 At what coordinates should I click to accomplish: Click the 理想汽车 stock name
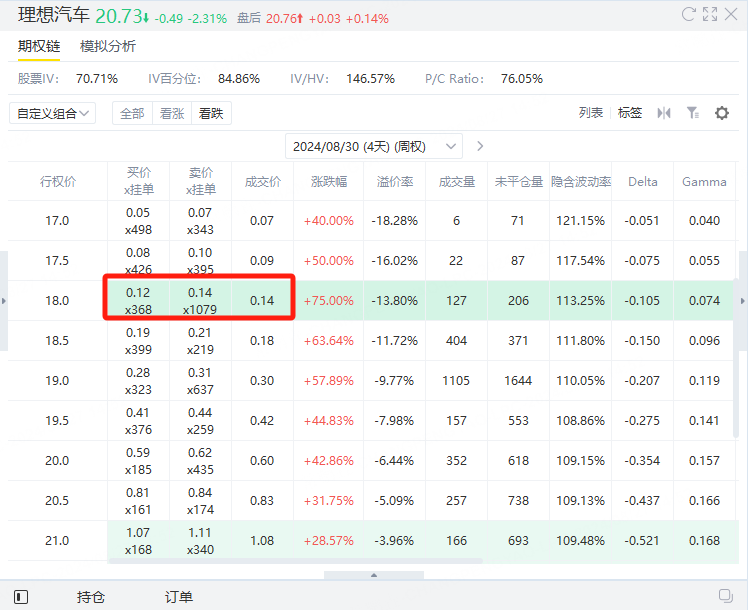point(53,15)
